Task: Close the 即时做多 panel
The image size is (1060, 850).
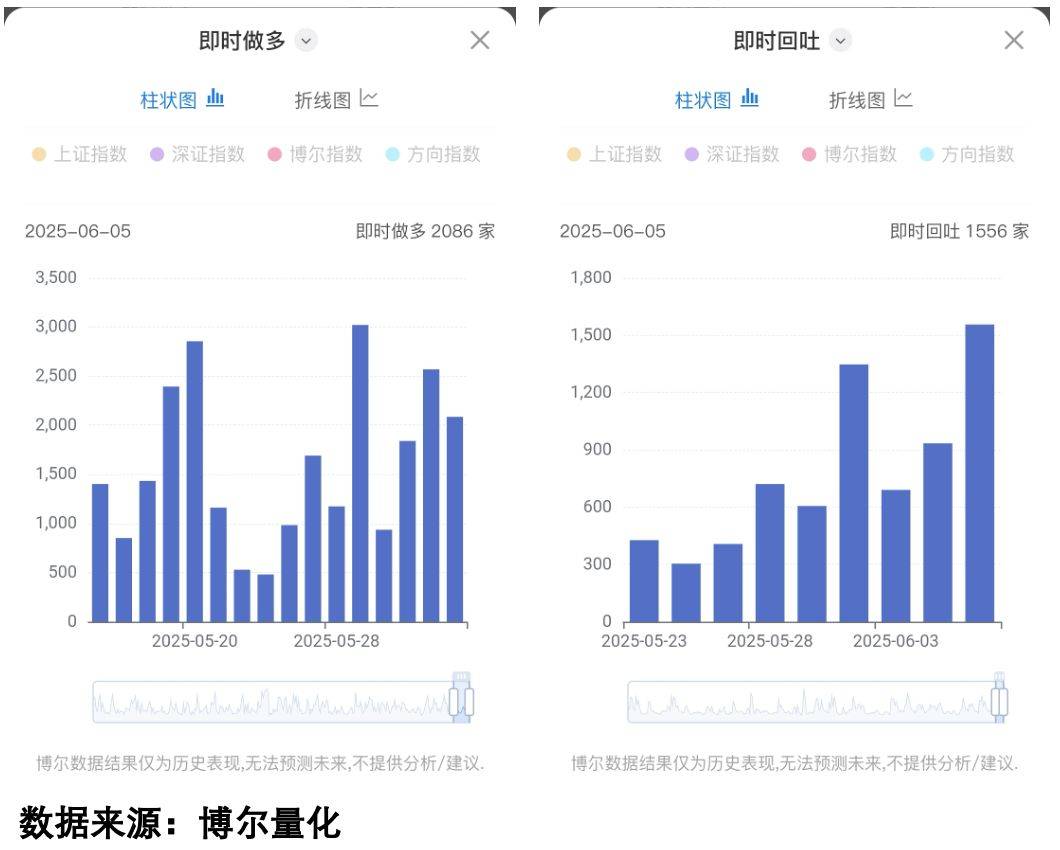Action: tap(480, 40)
